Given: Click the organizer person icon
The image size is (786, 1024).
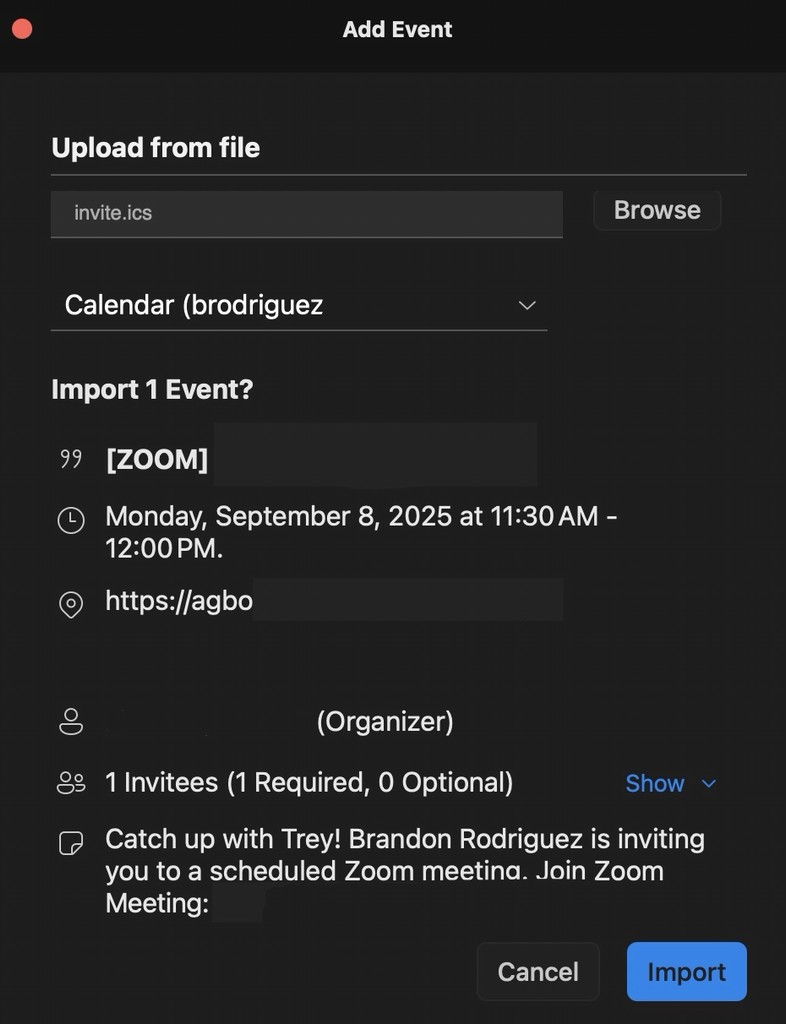Looking at the screenshot, I should [71, 722].
